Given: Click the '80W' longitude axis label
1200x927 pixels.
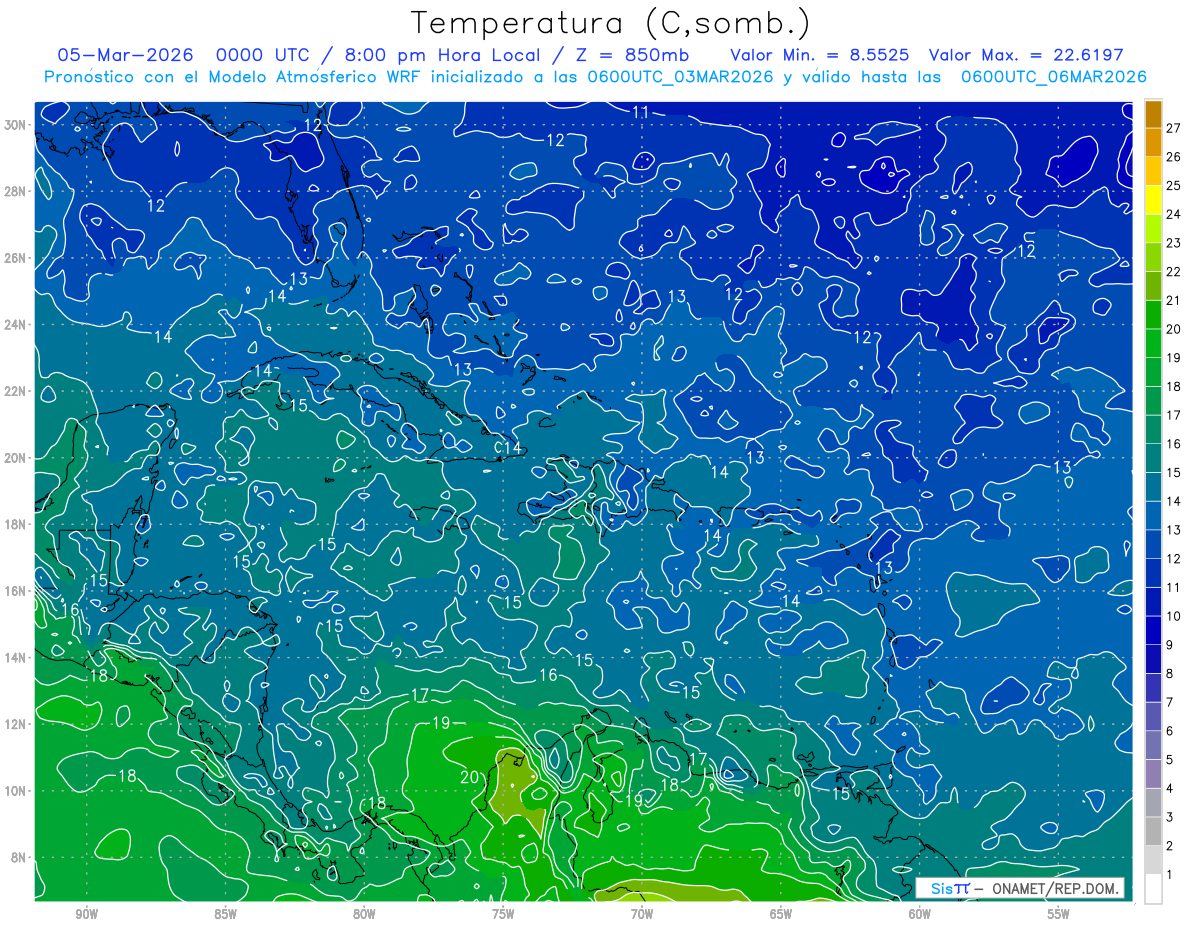Looking at the screenshot, I should click(x=364, y=914).
